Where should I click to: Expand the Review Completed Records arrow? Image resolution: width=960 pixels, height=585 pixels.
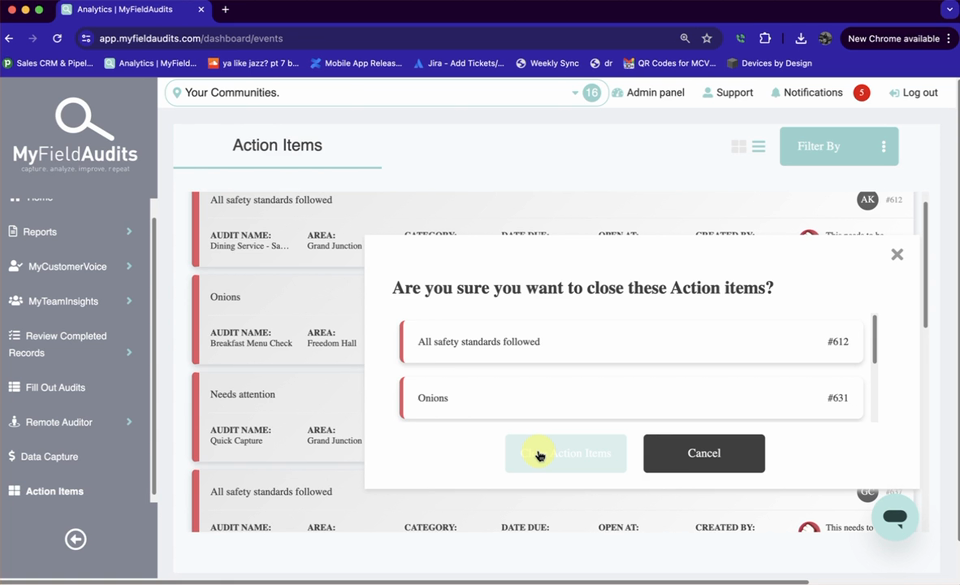pos(129,352)
